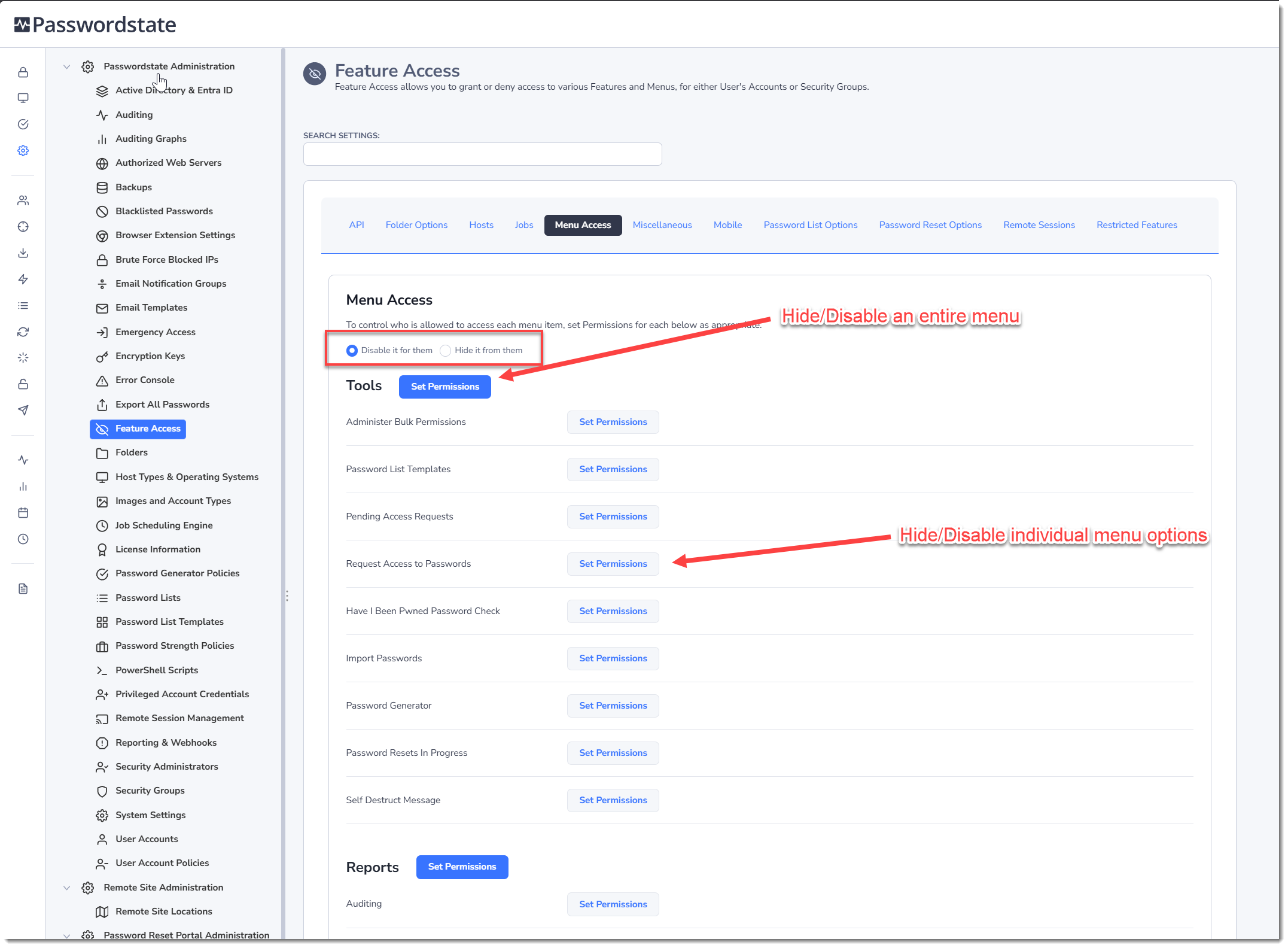Click the Blacklisted Passwords ban icon

point(102,212)
